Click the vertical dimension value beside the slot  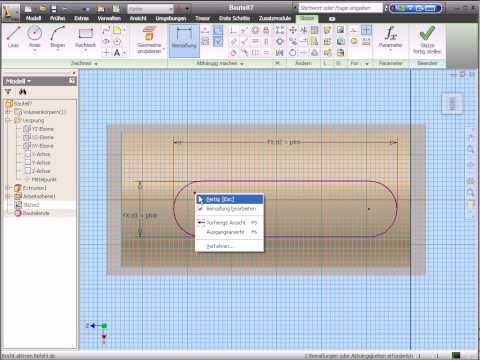tap(140, 215)
